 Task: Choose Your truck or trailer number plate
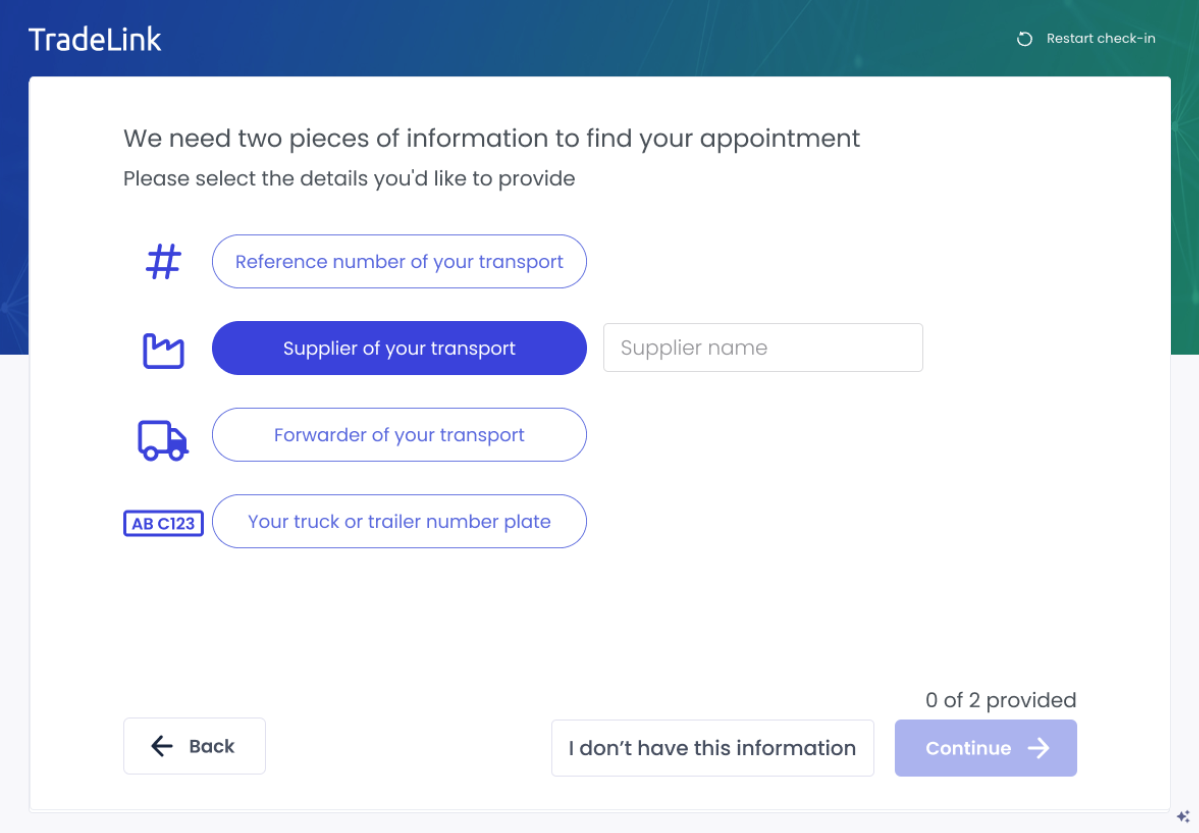tap(399, 522)
